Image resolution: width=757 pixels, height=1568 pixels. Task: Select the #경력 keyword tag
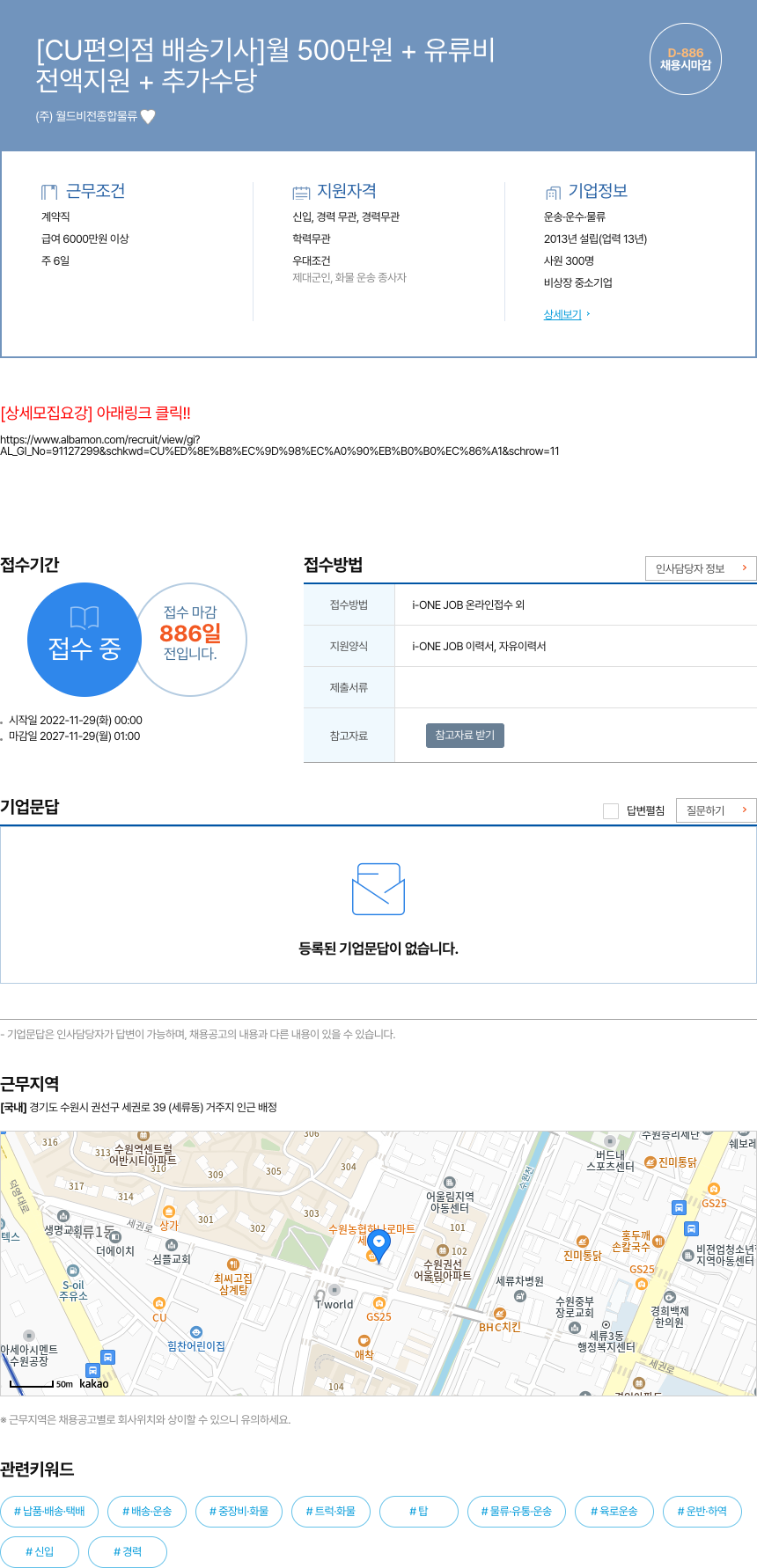coord(128,1552)
